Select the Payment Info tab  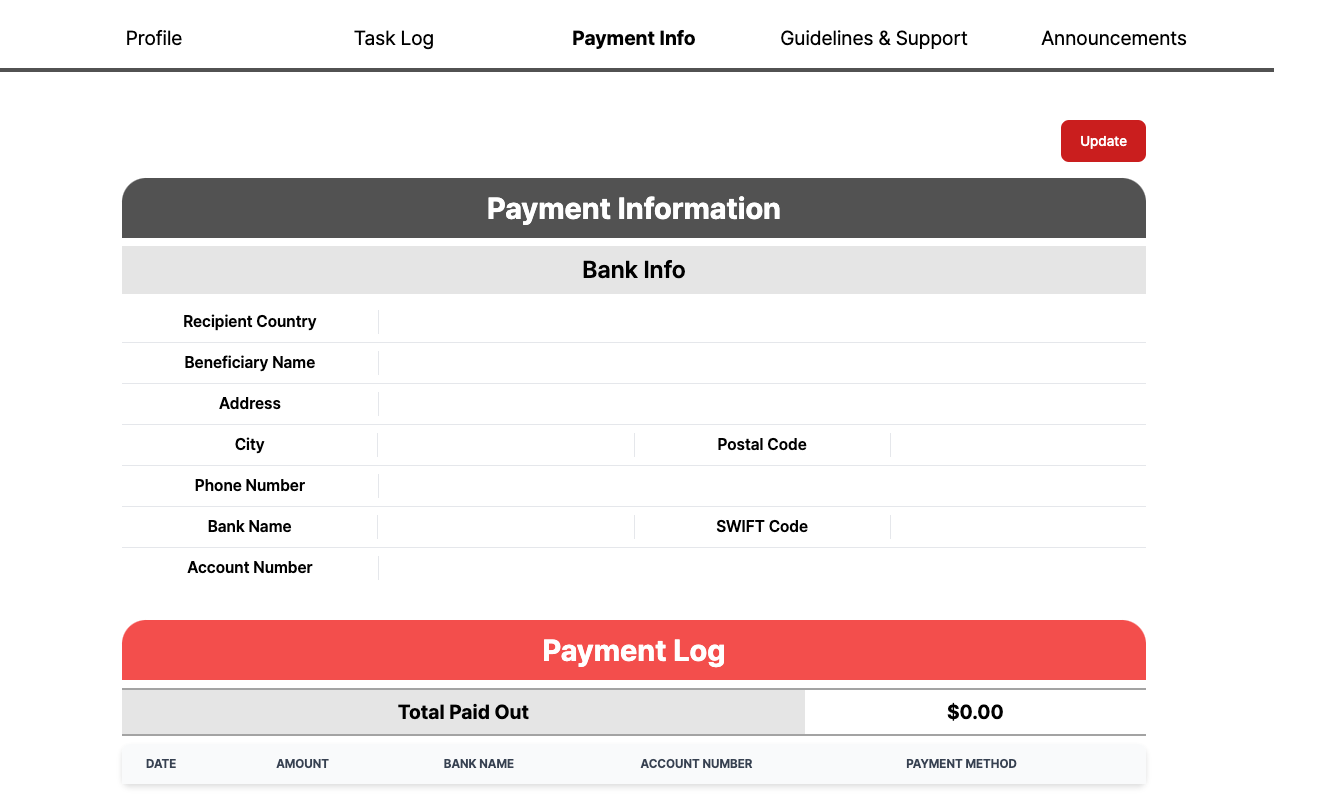[633, 38]
